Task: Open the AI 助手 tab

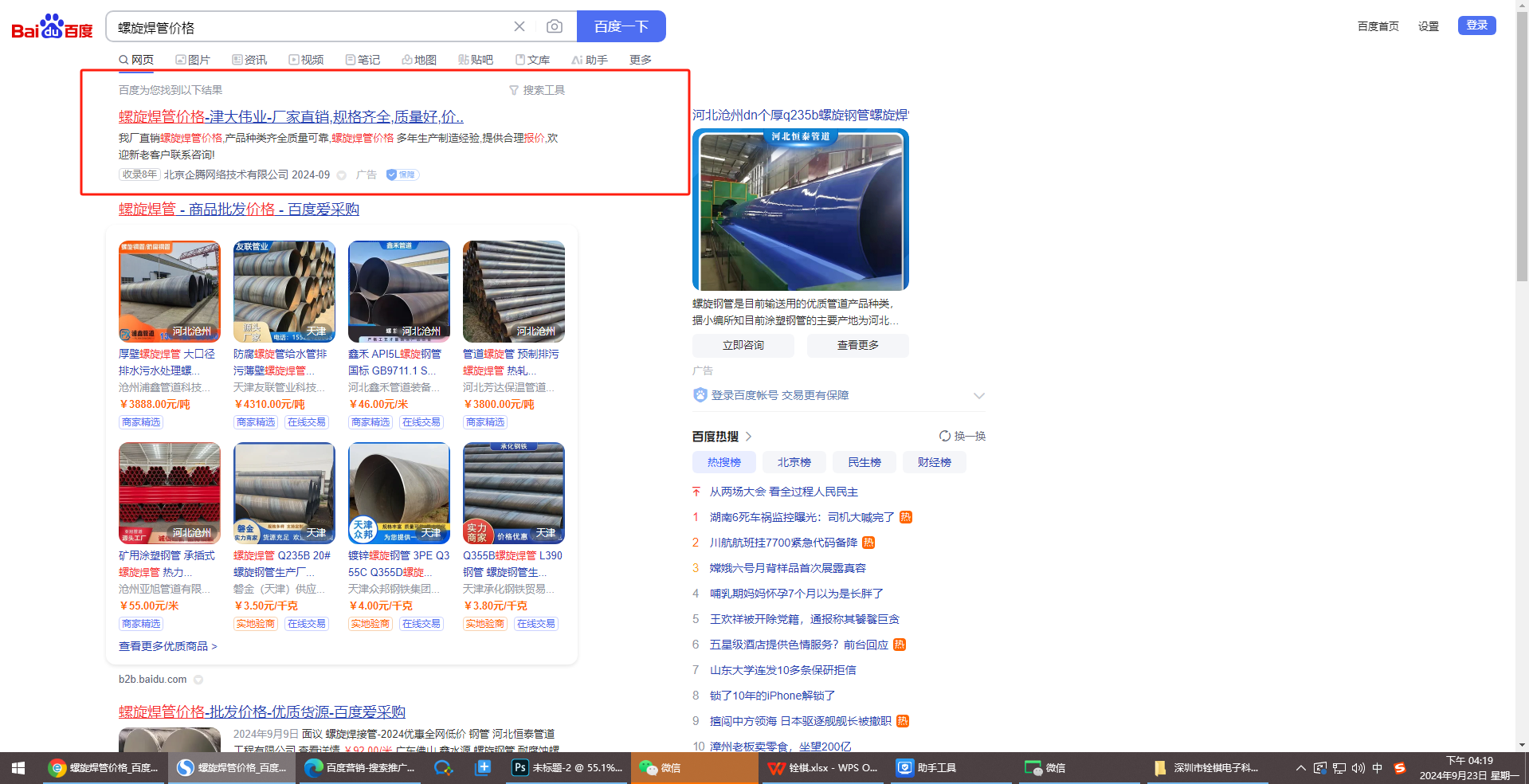Action: [x=590, y=60]
